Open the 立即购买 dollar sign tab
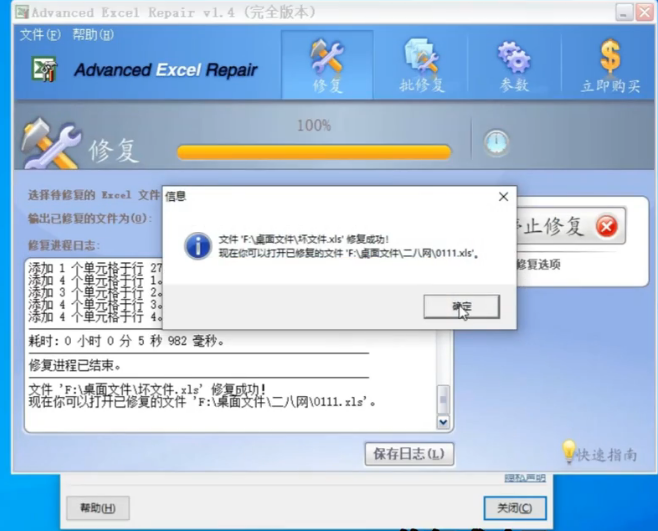Viewport: 658px width, 531px height. [610, 65]
